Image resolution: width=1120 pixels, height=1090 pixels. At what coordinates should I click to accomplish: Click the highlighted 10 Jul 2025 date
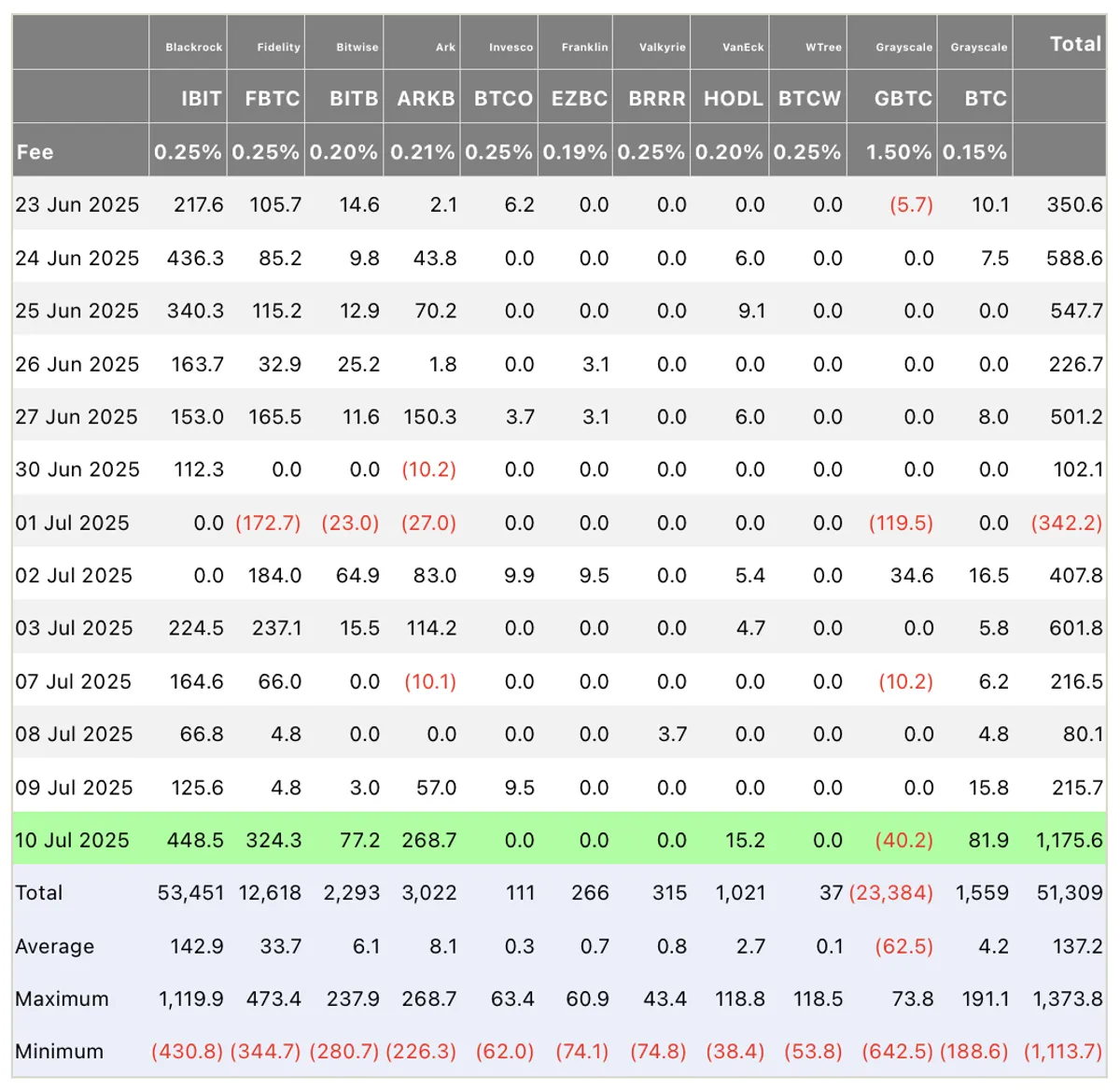click(x=72, y=840)
